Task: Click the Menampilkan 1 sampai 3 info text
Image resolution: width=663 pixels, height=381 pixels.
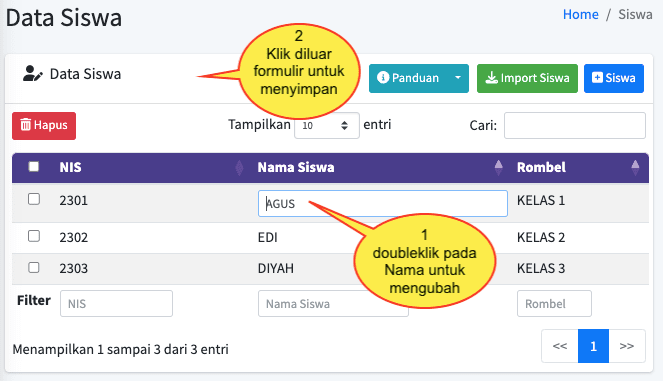Action: pyautogui.click(x=121, y=350)
